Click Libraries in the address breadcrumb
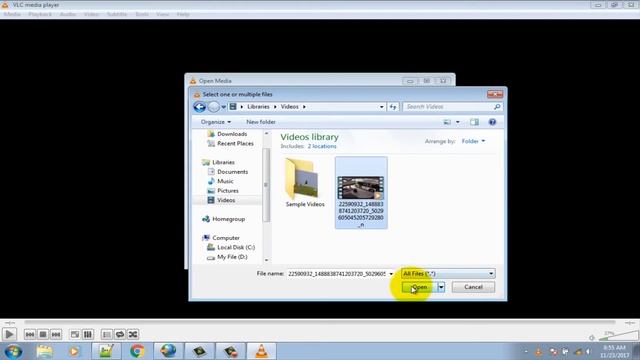 [x=258, y=107]
